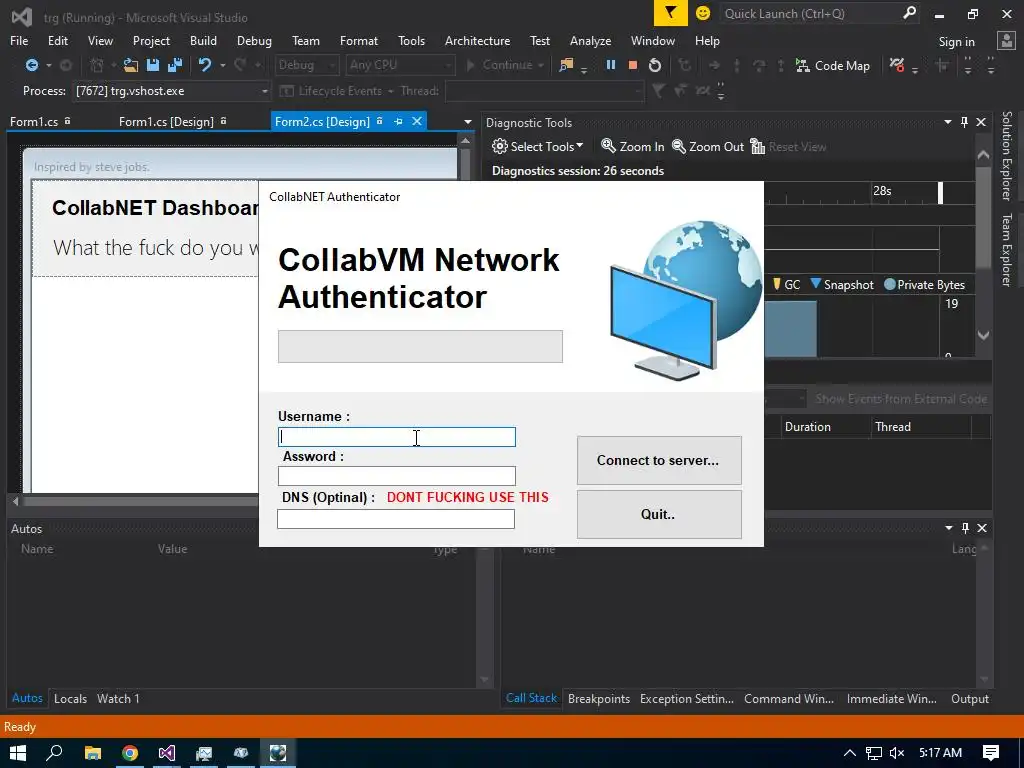Close the Form2.cs [Design] tab

coord(417,121)
